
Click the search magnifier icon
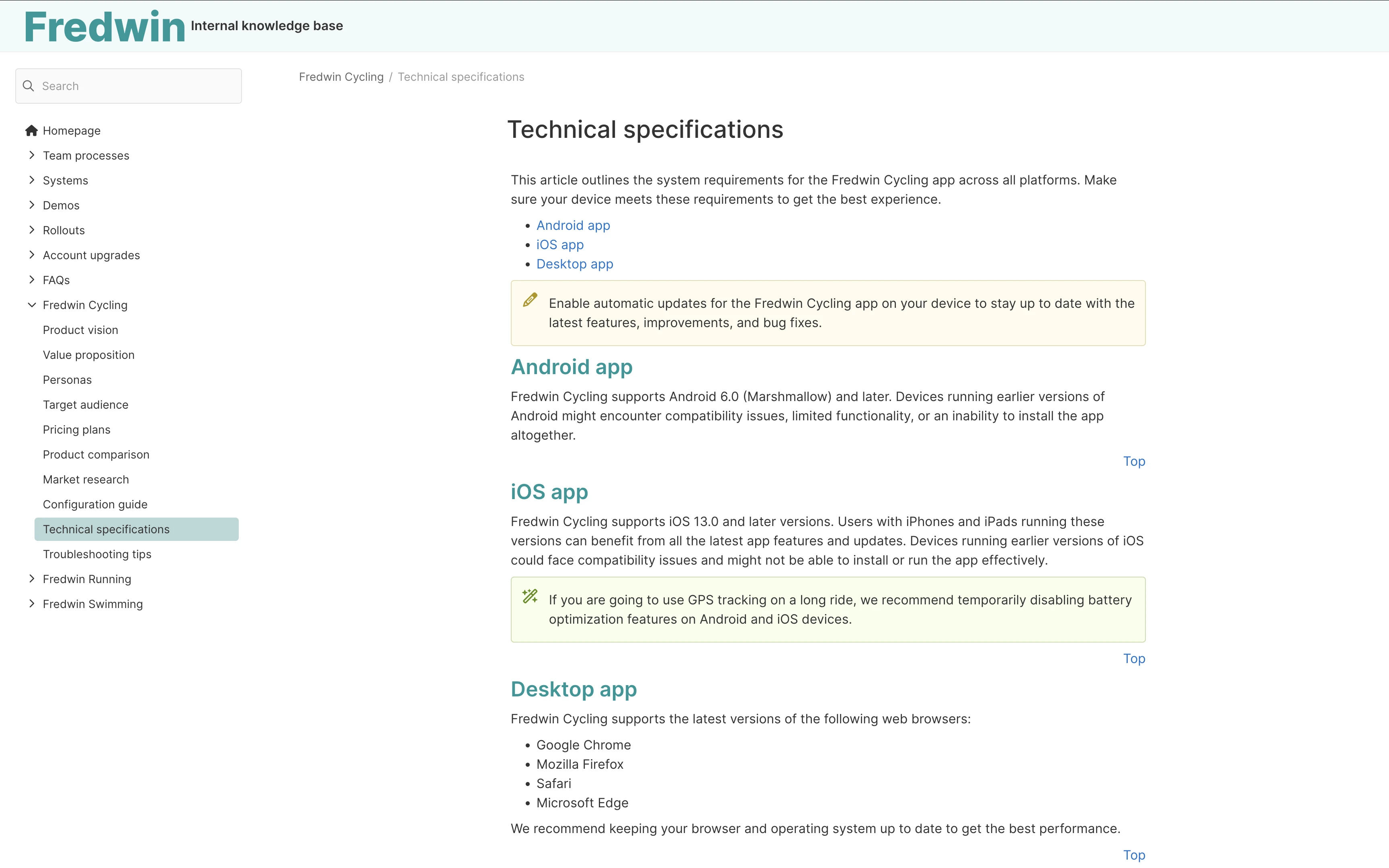pos(29,86)
